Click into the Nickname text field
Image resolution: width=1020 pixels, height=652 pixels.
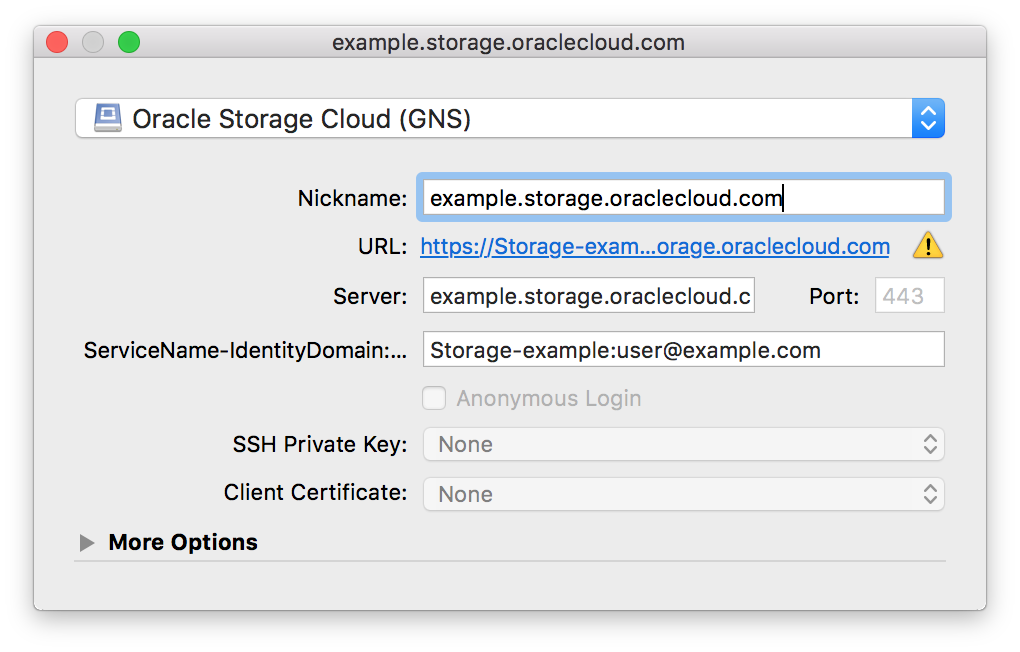(x=684, y=197)
